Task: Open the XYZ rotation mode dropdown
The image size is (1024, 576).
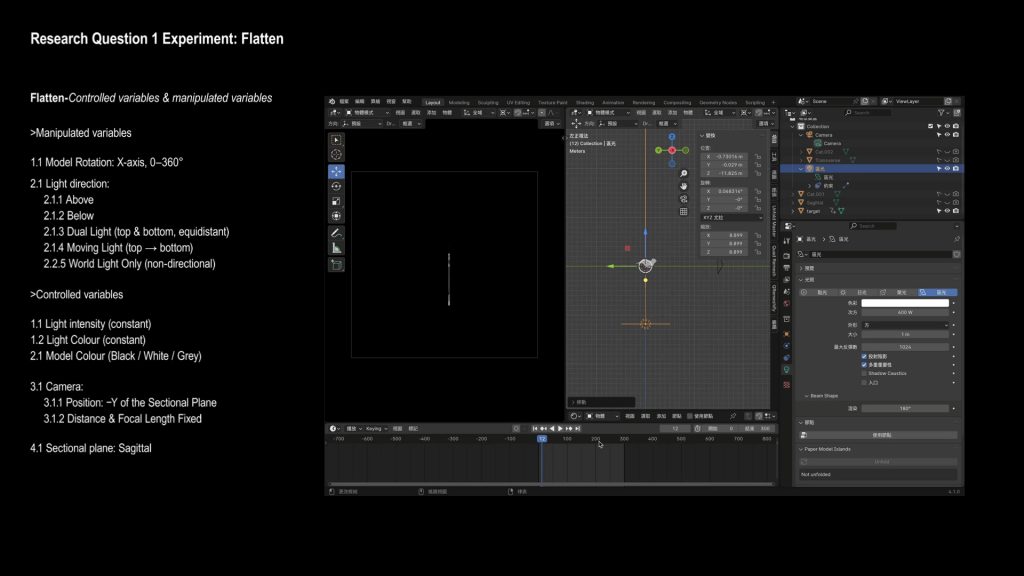Action: 730,217
